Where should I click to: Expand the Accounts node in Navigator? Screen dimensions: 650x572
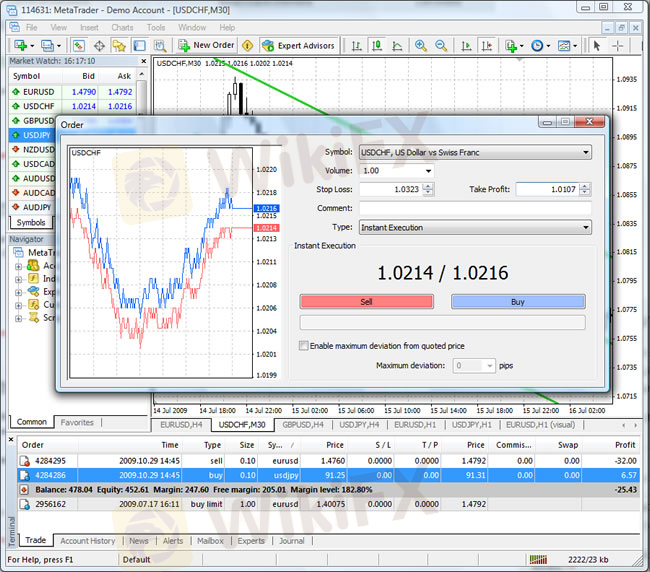tap(19, 266)
